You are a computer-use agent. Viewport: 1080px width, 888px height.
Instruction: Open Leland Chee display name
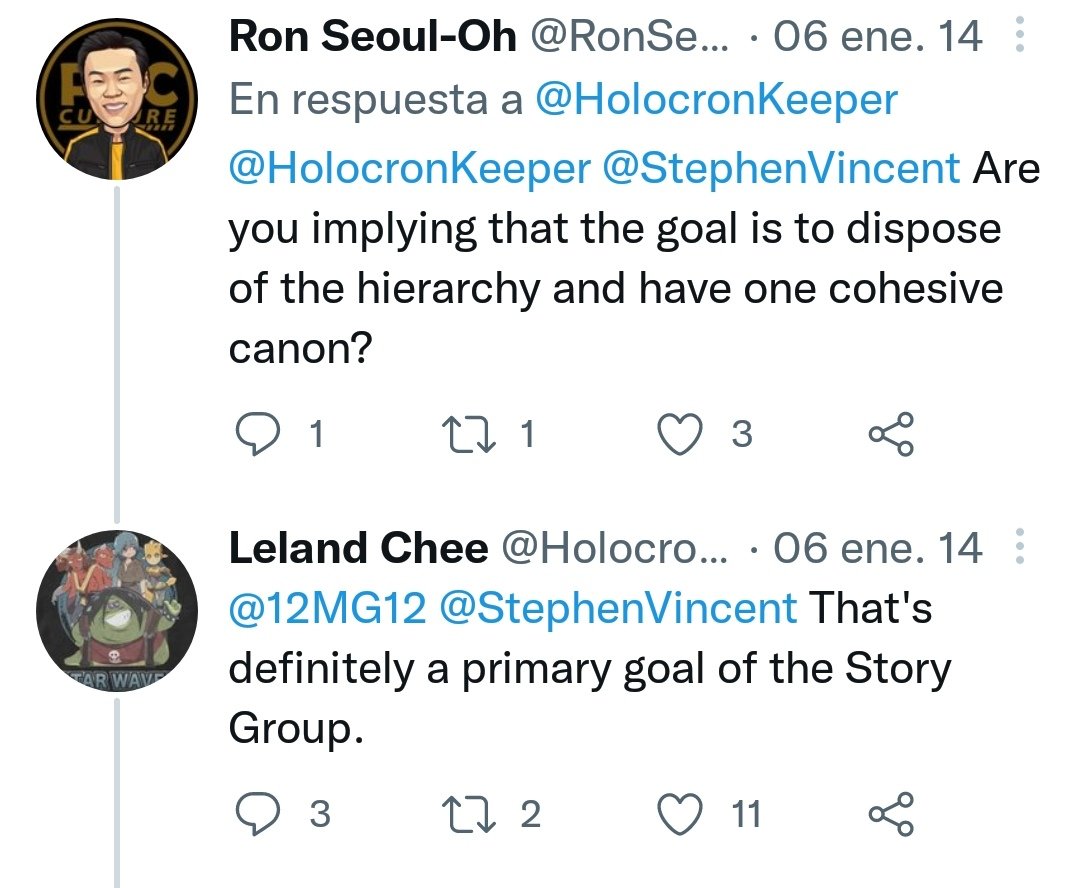pyautogui.click(x=358, y=548)
